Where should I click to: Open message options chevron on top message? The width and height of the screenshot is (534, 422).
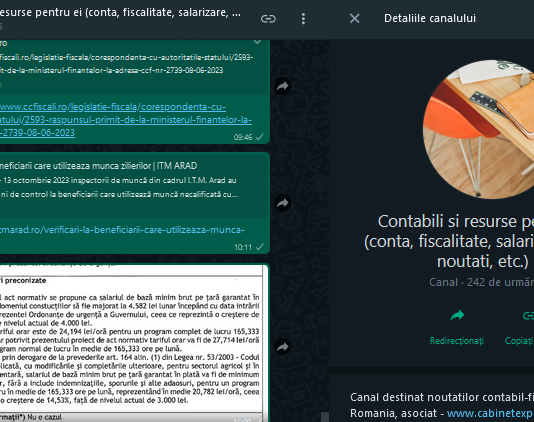pyautogui.click(x=257, y=42)
